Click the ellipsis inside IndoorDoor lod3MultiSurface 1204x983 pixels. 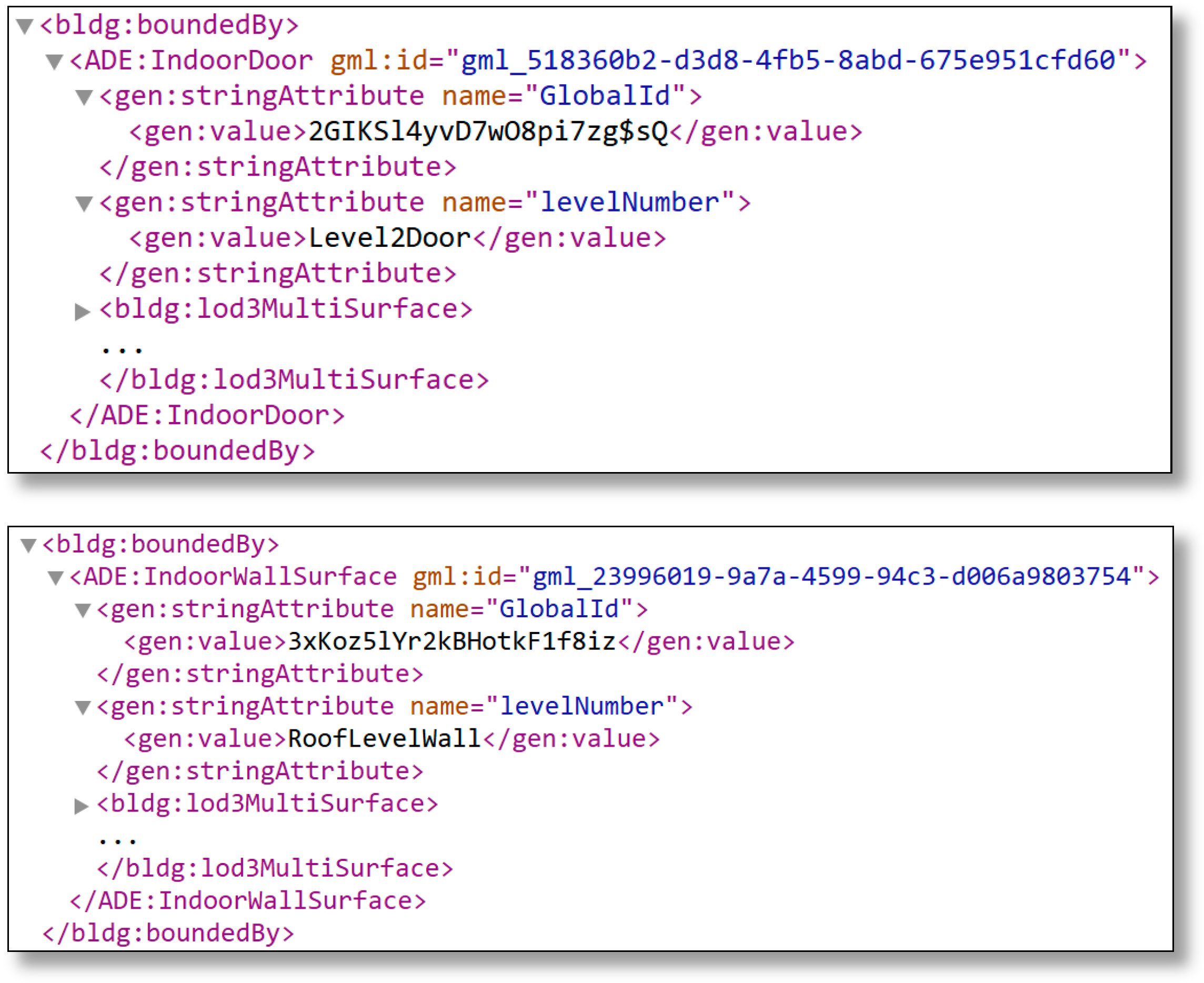click(x=122, y=348)
